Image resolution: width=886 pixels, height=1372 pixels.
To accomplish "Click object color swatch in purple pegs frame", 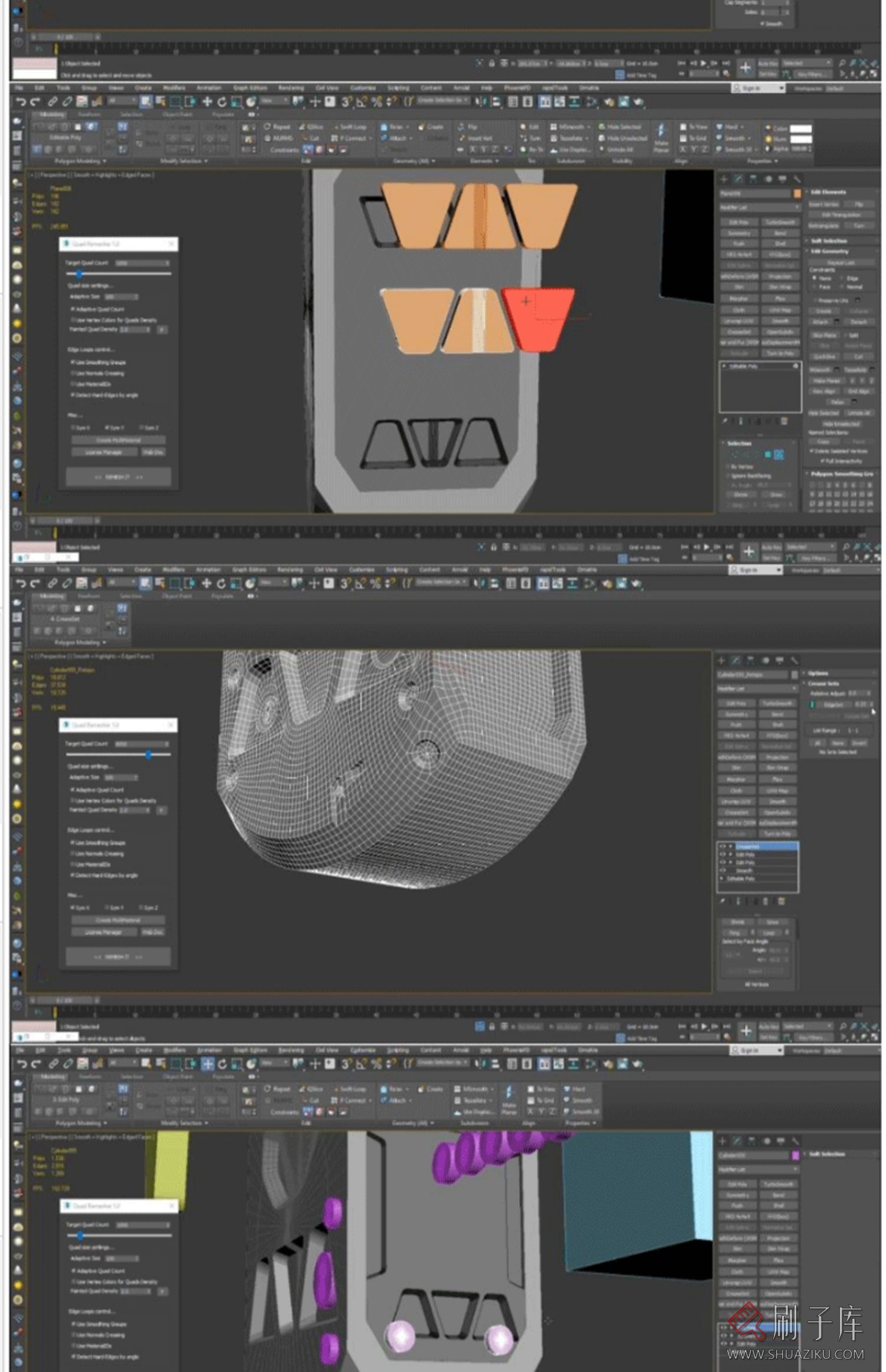I will (x=796, y=1155).
